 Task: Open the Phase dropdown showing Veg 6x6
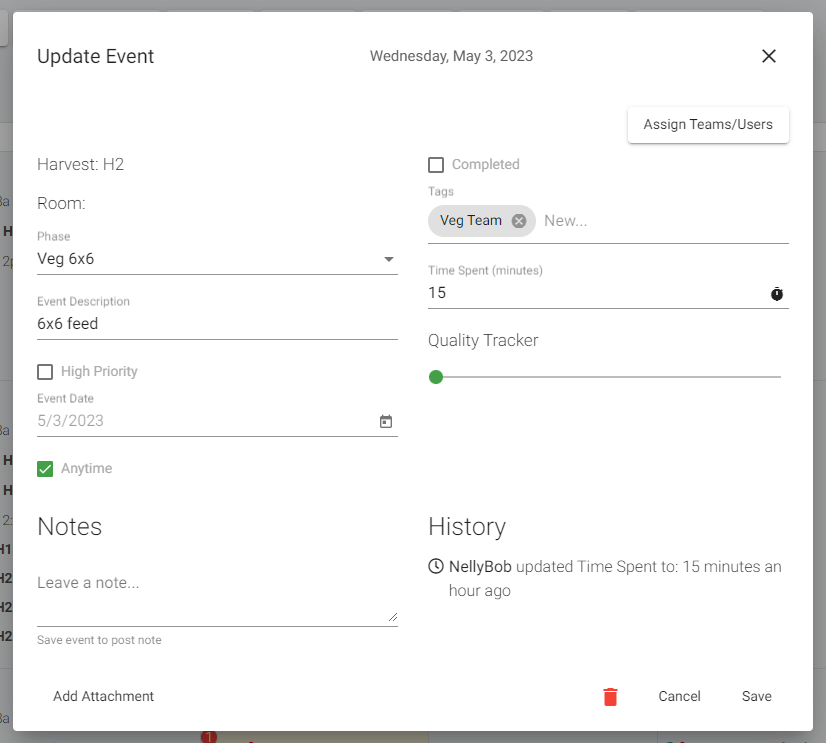[x=217, y=259]
